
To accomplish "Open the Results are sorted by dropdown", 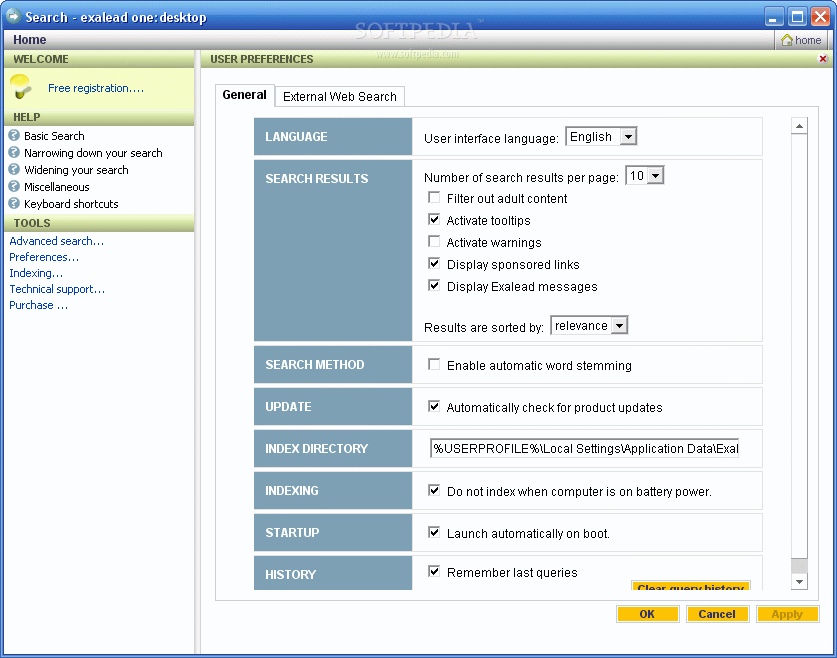I will click(x=589, y=326).
